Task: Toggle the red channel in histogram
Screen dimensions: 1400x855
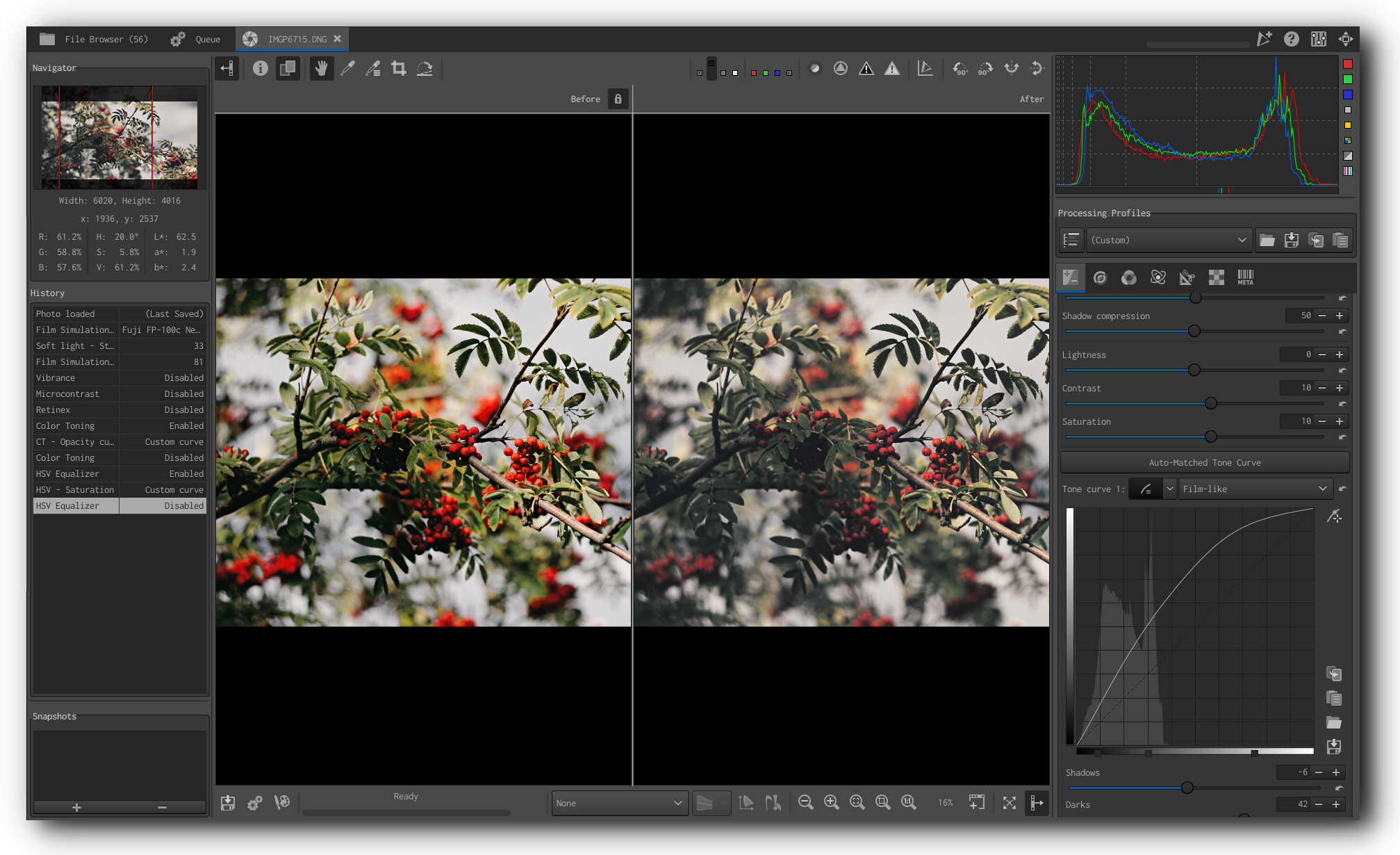Action: (1347, 64)
